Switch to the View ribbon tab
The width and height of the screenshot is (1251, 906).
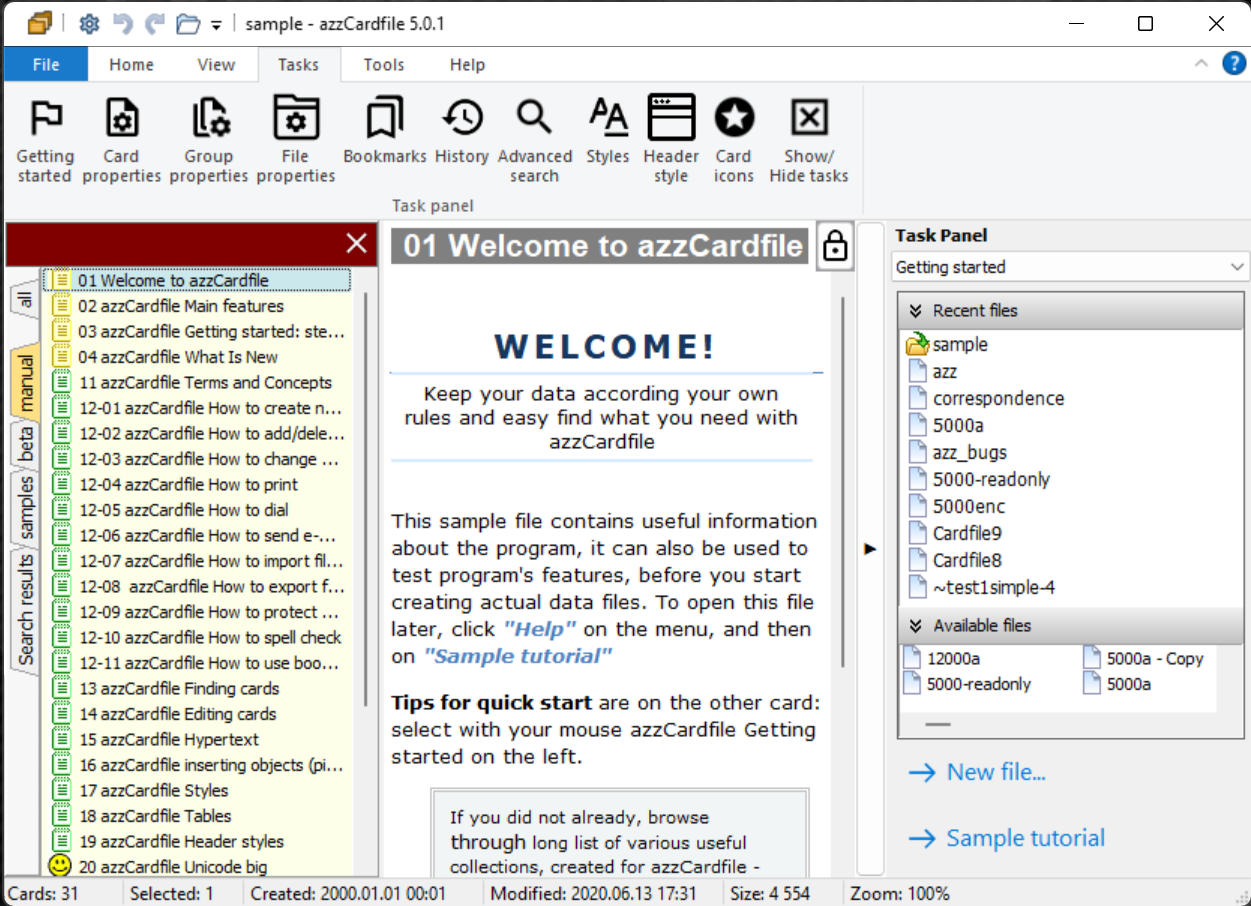(216, 65)
